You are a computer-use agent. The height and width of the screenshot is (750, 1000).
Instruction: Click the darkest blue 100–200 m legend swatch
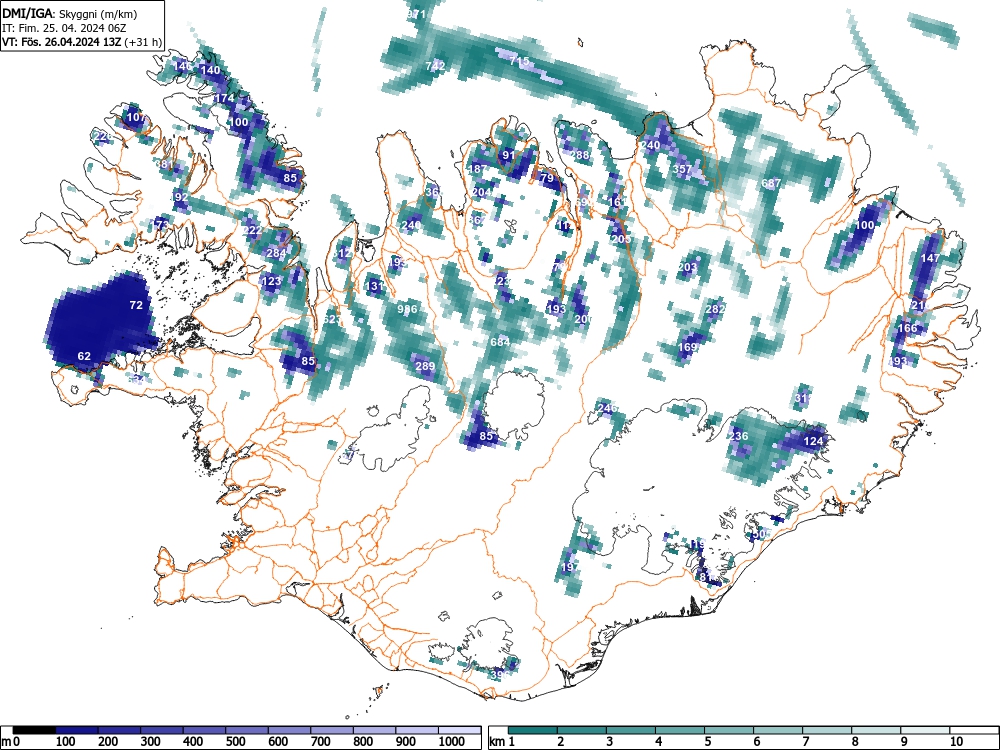point(77,730)
